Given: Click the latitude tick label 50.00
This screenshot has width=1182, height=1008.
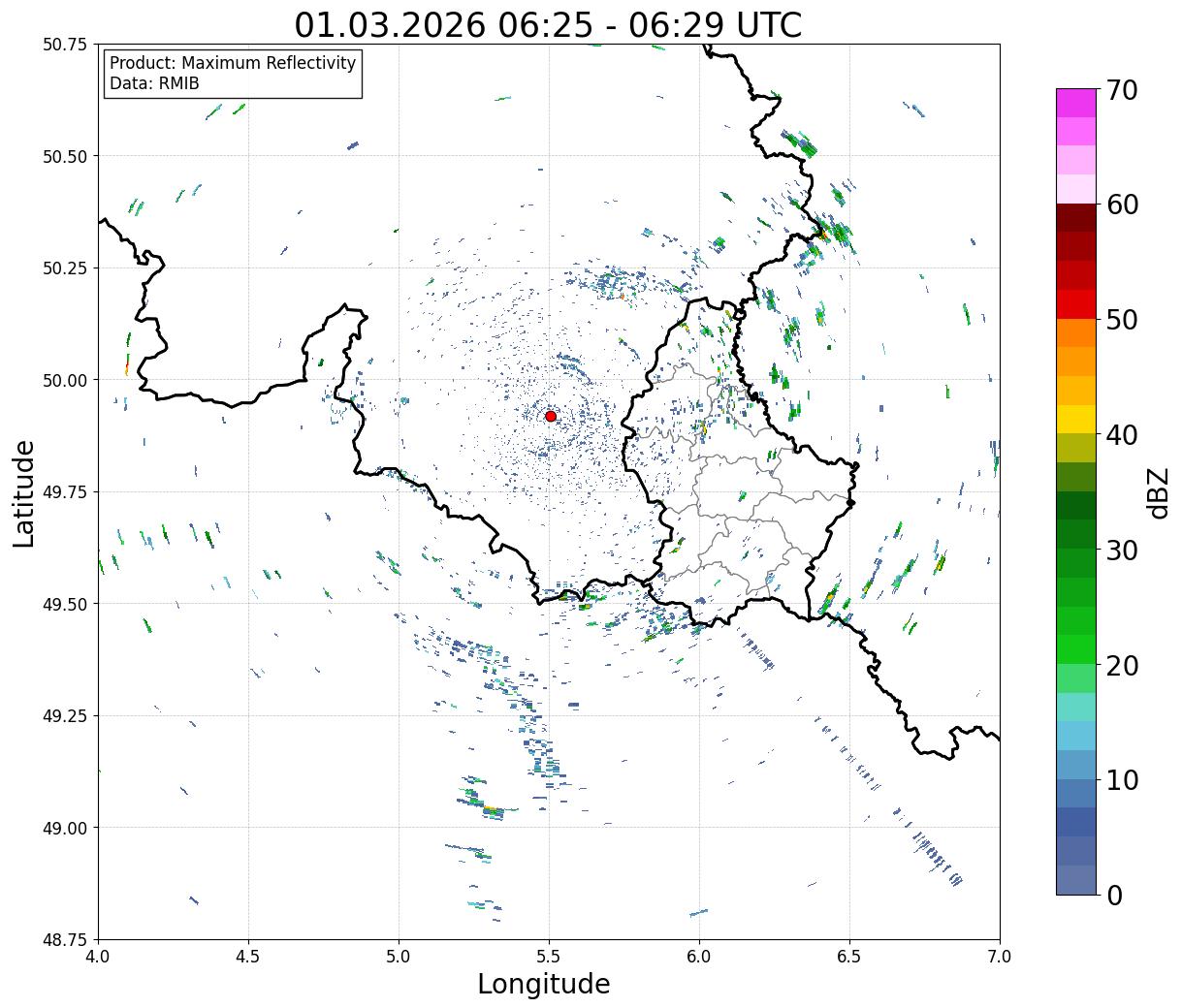Looking at the screenshot, I should tap(65, 380).
